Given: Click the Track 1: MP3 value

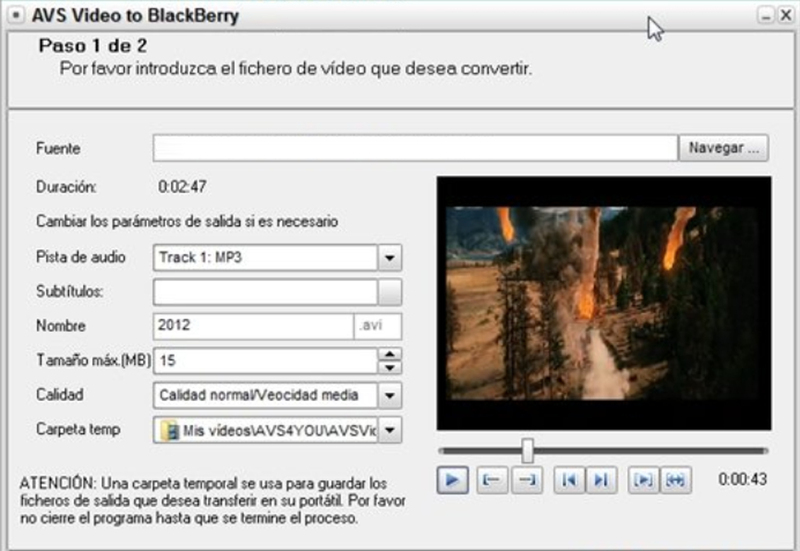Looking at the screenshot, I should coord(201,257).
